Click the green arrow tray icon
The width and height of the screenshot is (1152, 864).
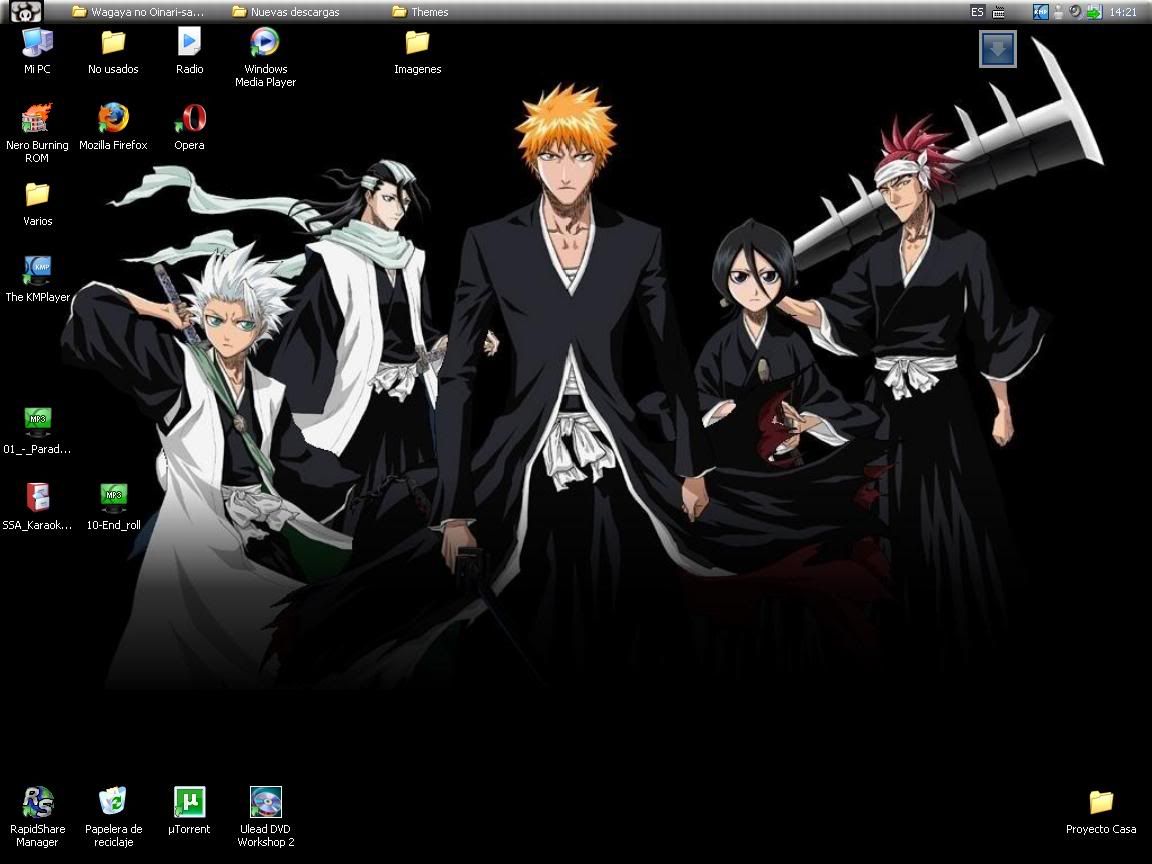1094,12
